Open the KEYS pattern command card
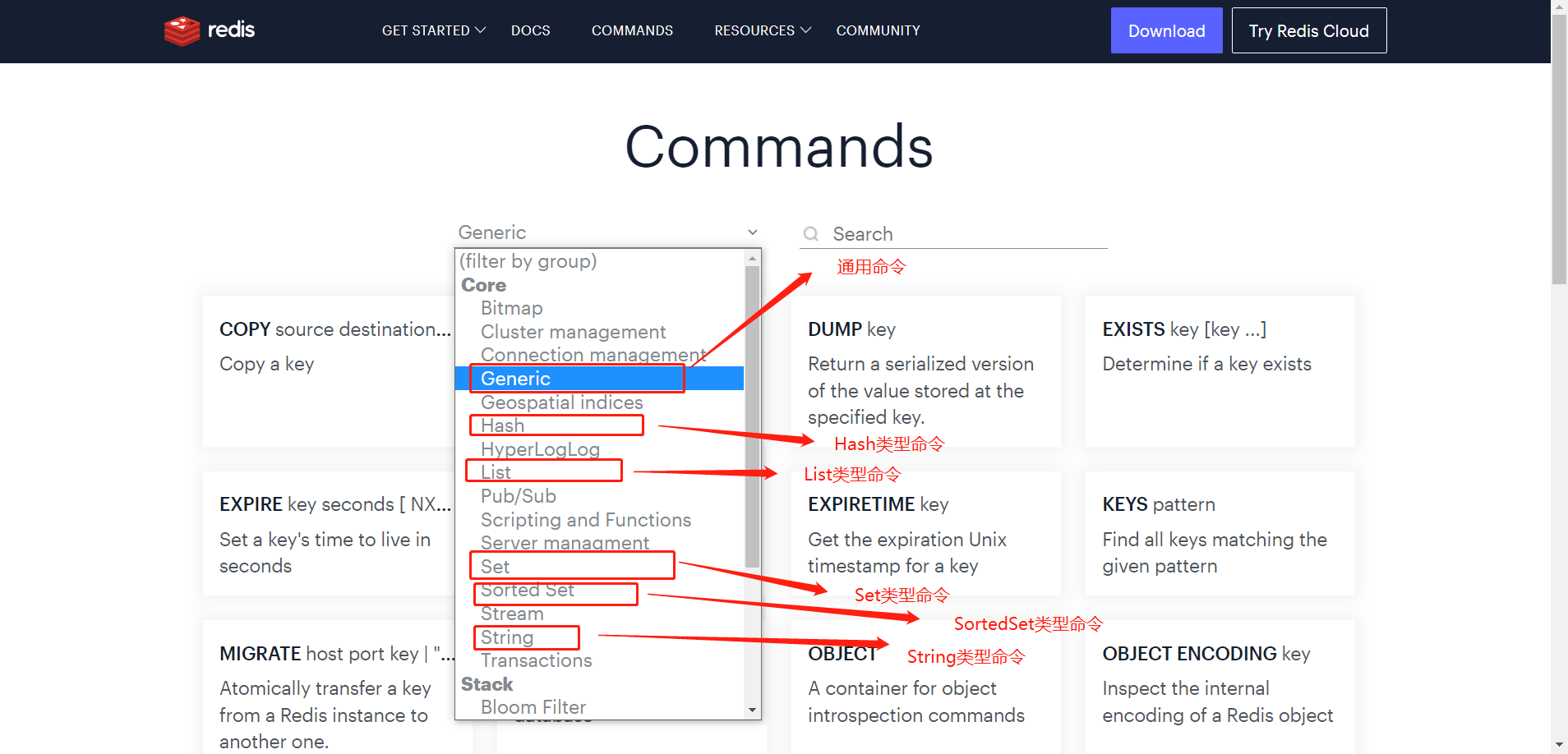The width and height of the screenshot is (1568, 754). coord(1220,534)
